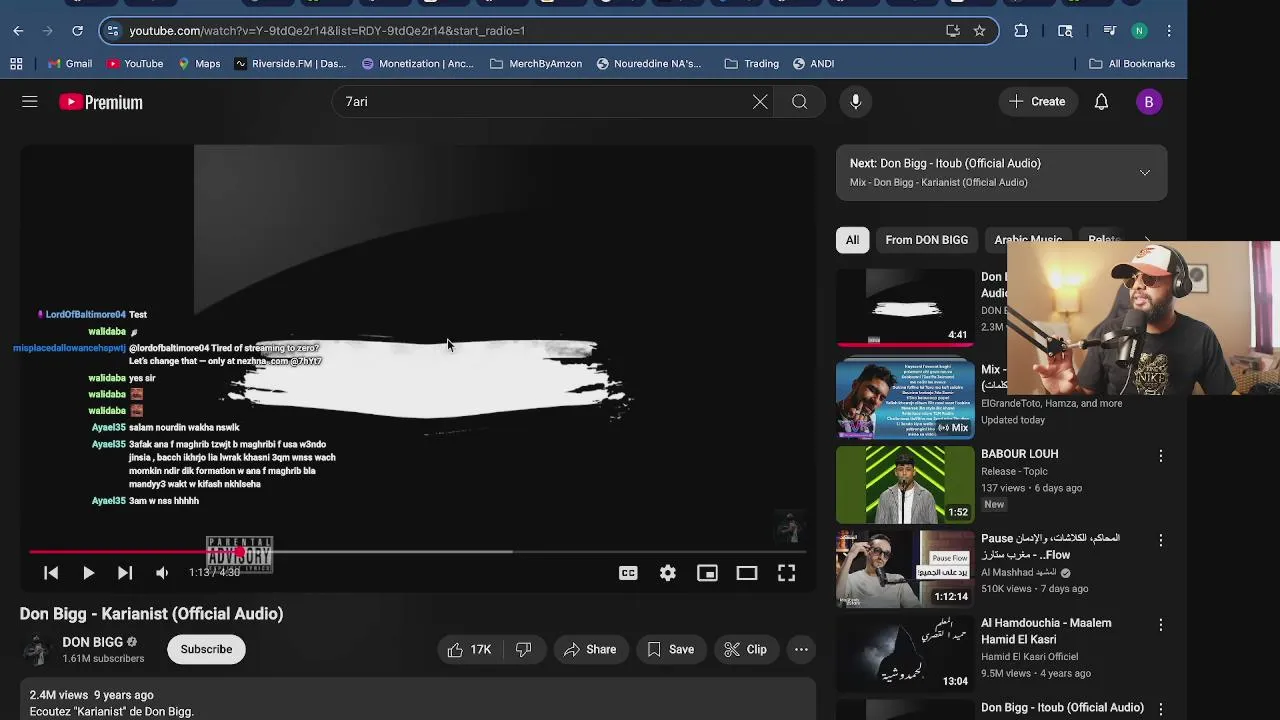This screenshot has width=1280, height=720.
Task: Seek on the video progress bar
Action: [417, 552]
